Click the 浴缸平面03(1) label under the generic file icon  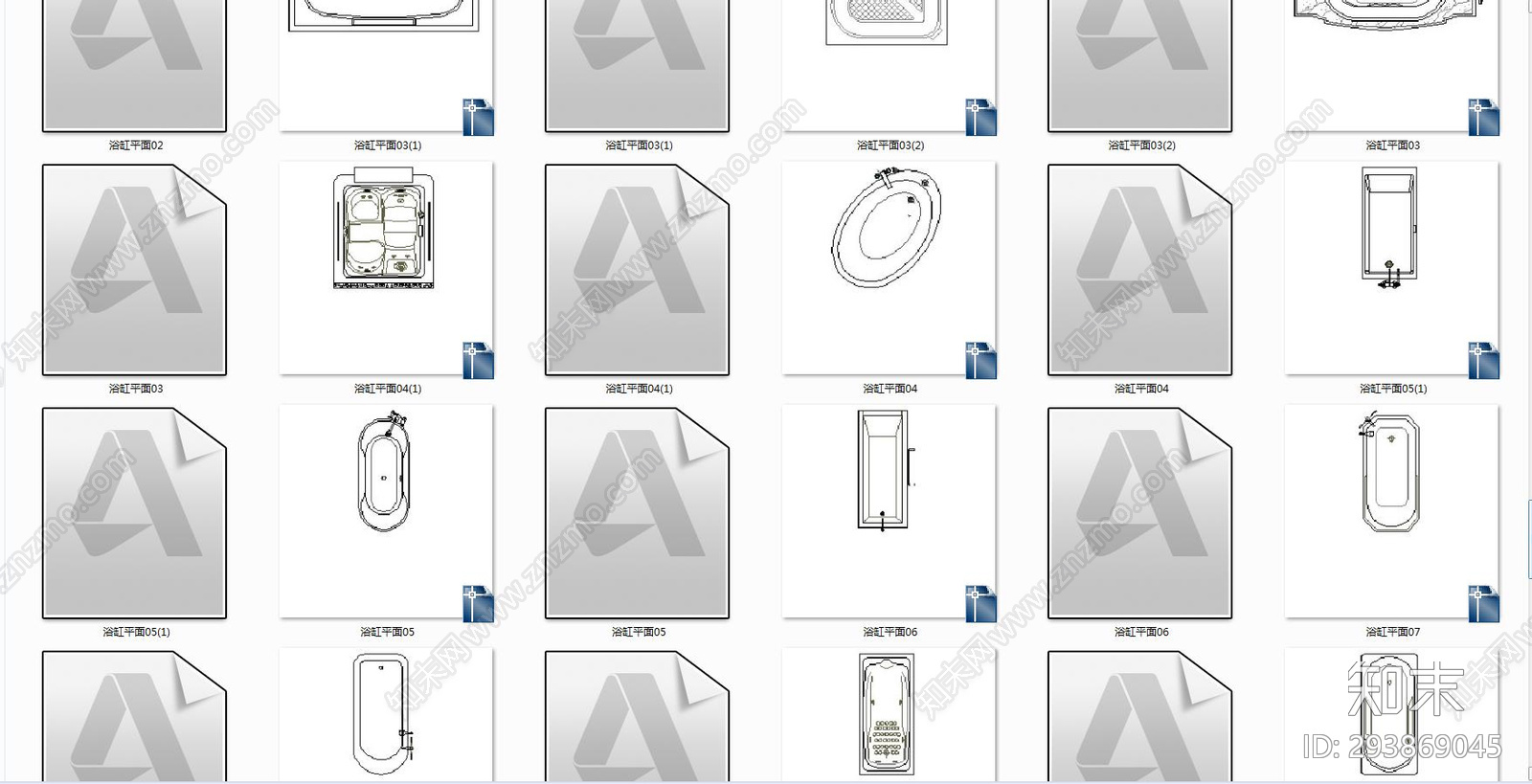[x=639, y=146]
